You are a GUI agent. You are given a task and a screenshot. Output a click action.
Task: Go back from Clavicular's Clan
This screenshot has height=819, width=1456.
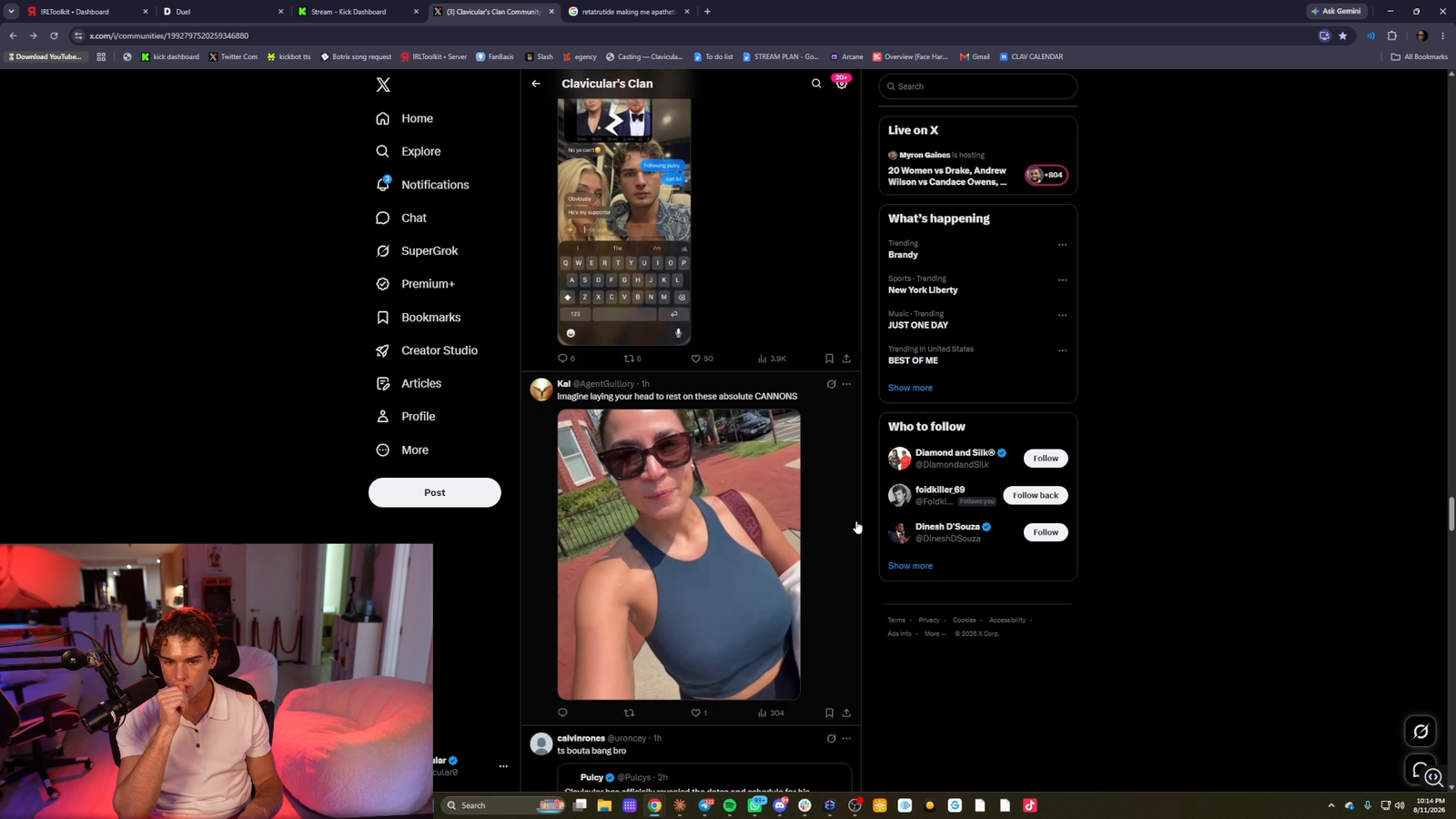[x=536, y=84]
